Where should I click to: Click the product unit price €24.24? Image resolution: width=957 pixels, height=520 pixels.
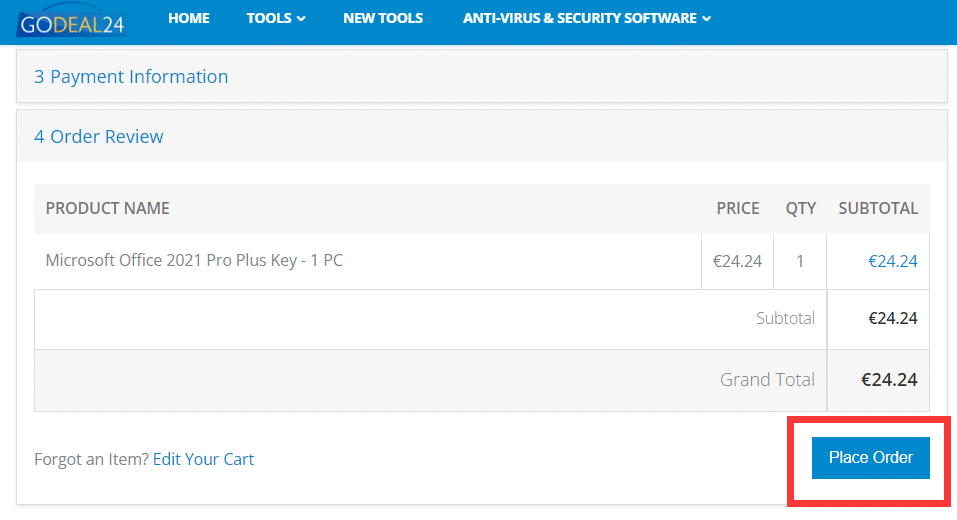click(737, 262)
